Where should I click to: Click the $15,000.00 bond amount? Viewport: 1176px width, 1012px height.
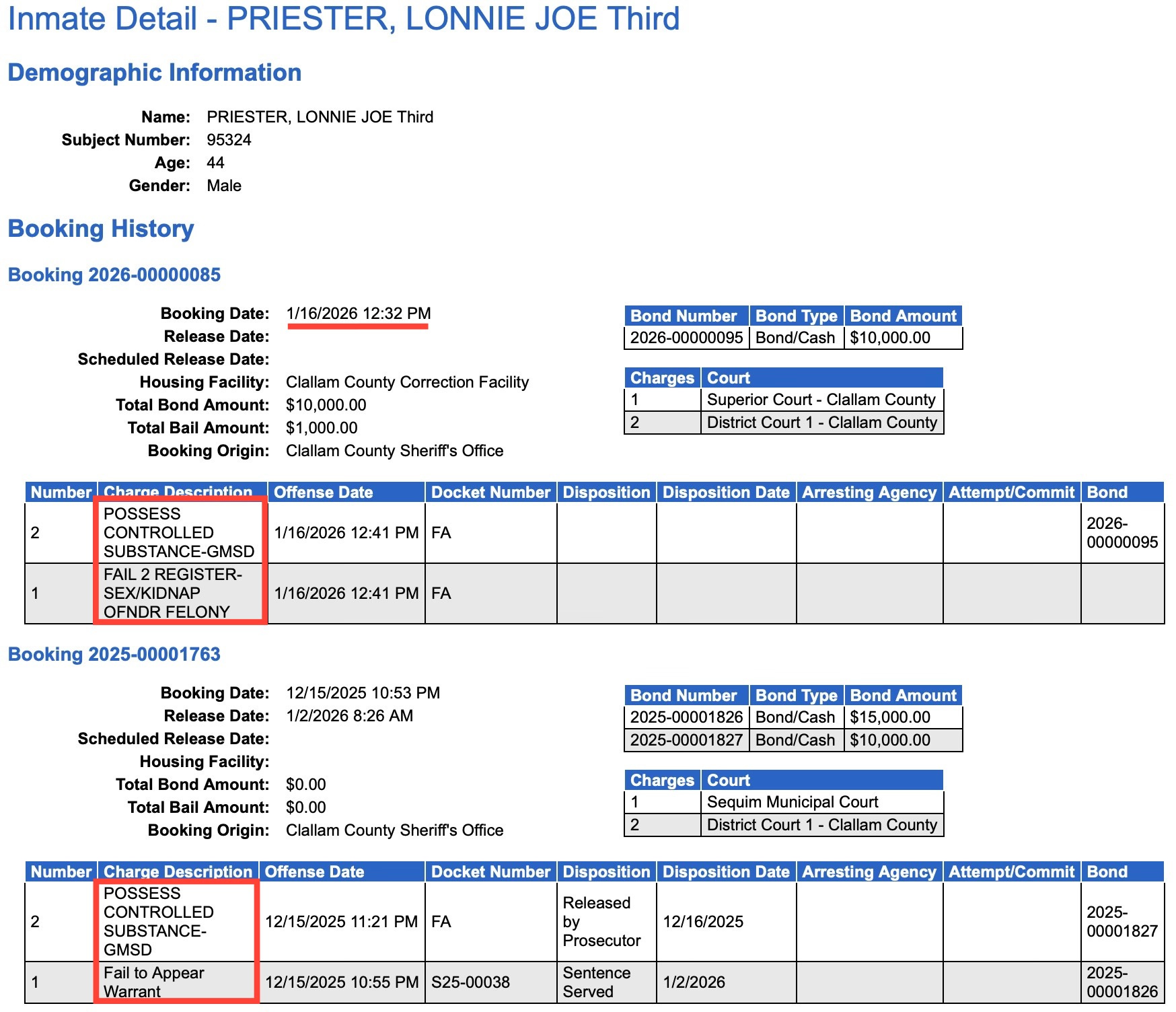(904, 717)
